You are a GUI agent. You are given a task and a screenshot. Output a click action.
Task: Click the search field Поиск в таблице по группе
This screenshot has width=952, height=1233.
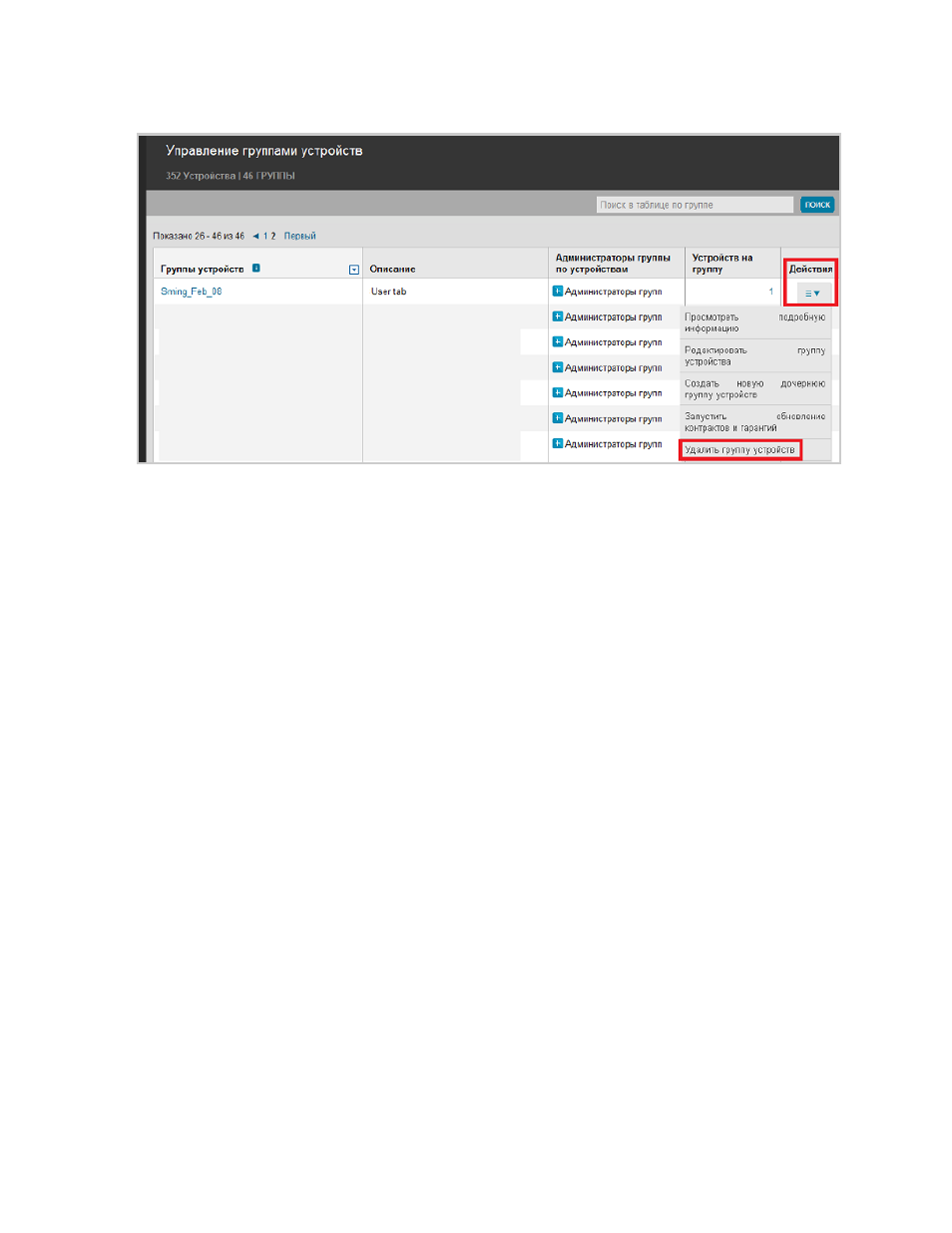[695, 205]
